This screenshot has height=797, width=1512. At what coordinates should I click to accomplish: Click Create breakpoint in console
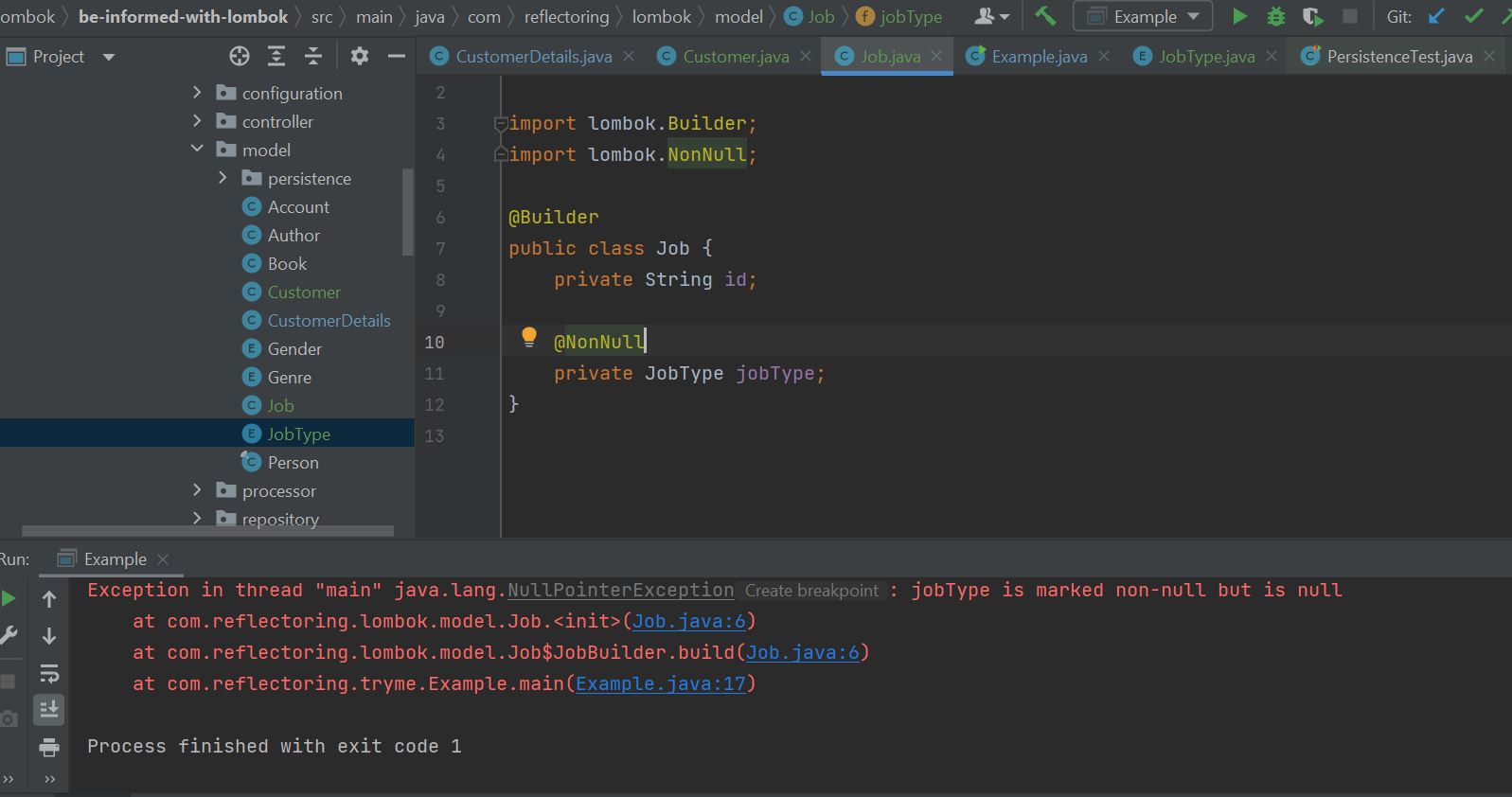[811, 591]
